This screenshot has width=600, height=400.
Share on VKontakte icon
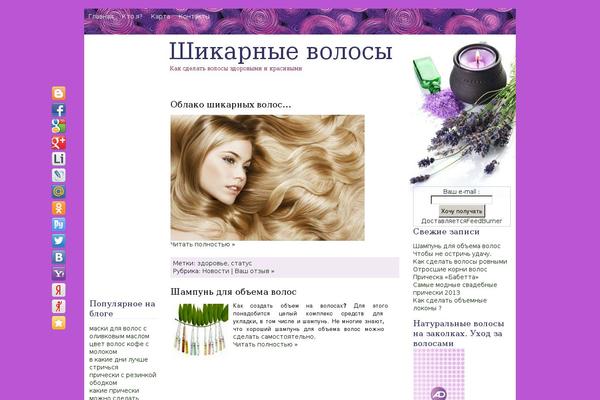59,257
